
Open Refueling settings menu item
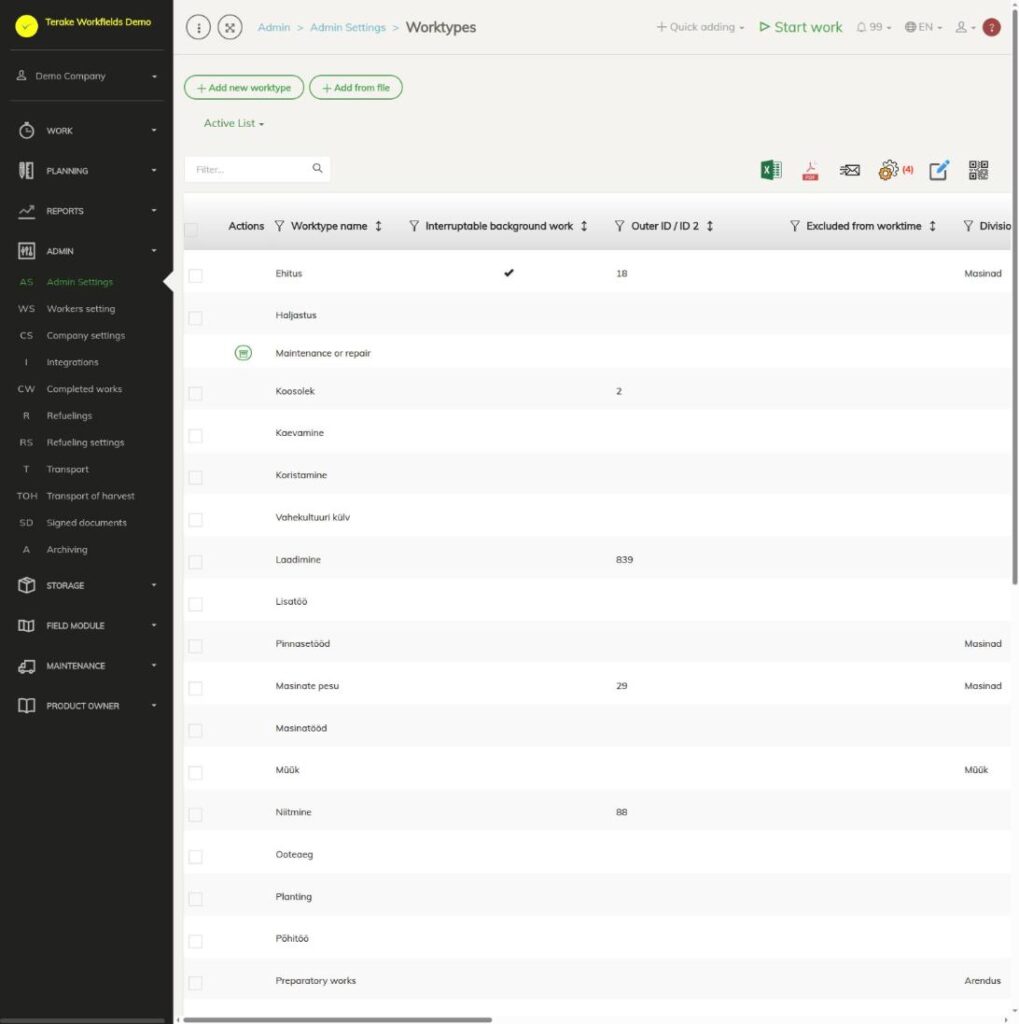[x=85, y=443]
